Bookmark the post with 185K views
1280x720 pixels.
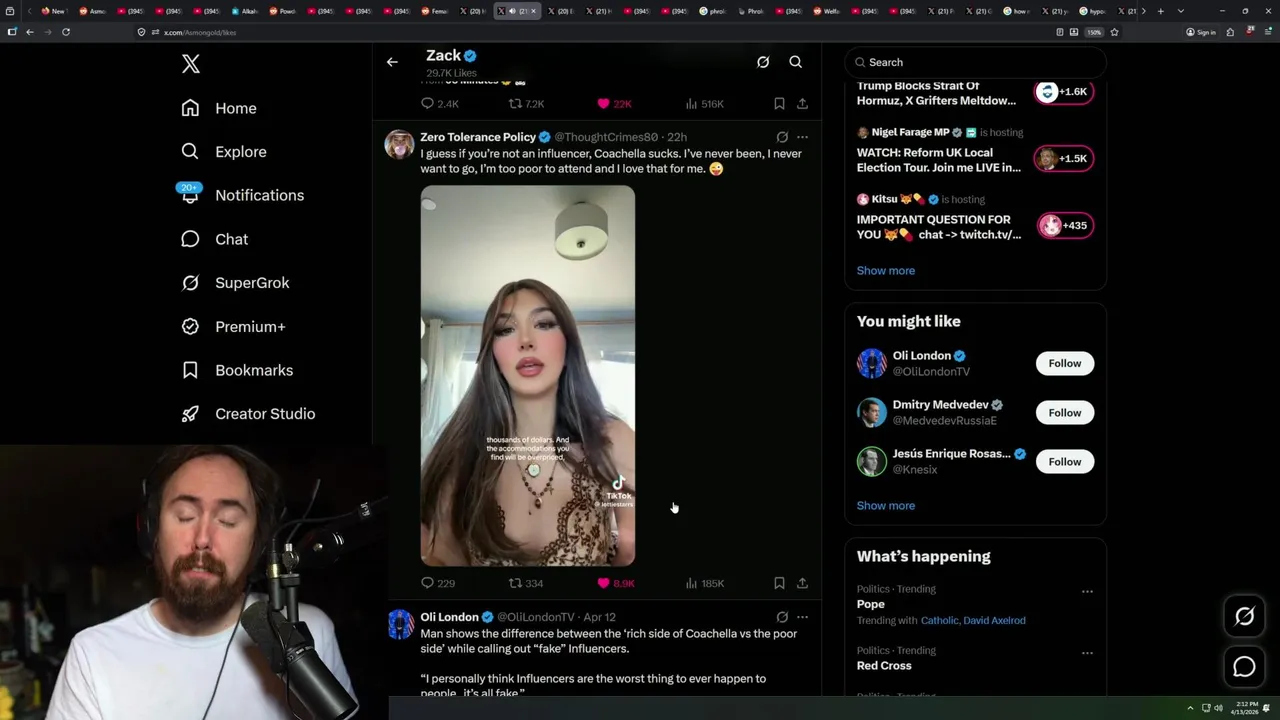(779, 583)
